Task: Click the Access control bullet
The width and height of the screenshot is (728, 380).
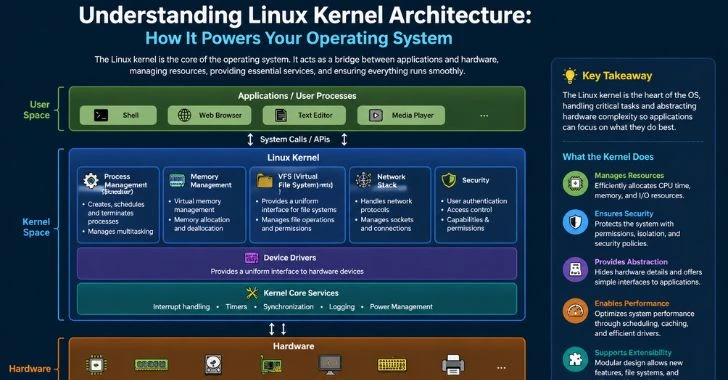Action: pos(469,210)
